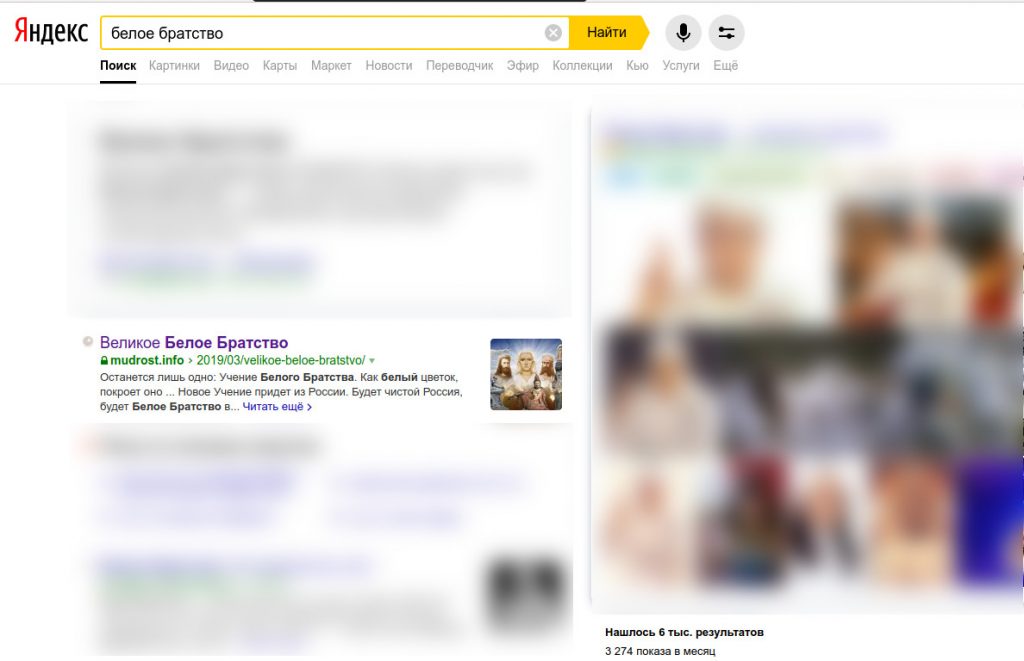Click the 2019/03/velikoe-beloe-bratstvo/ URL path
Viewport: 1024px width, 661px height.
coord(281,360)
